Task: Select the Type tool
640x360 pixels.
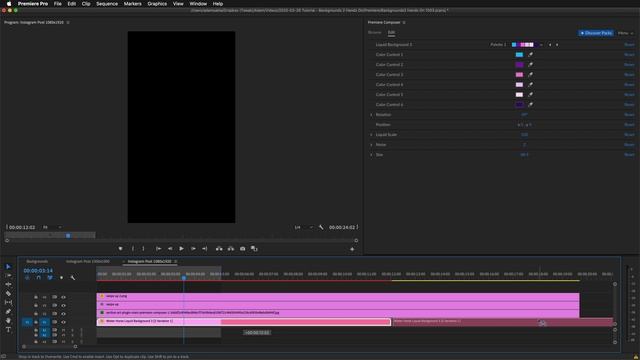Action: (x=8, y=329)
